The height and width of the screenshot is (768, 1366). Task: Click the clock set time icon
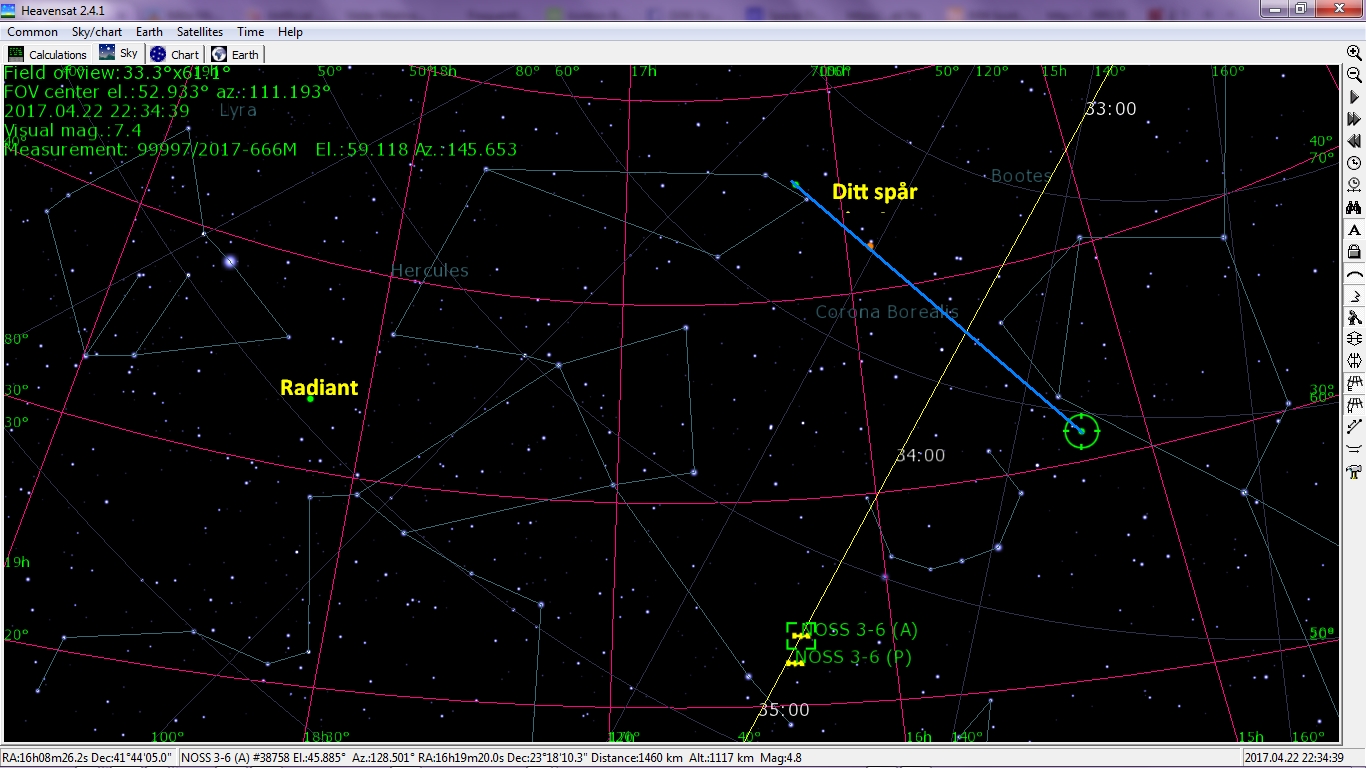coord(1355,163)
